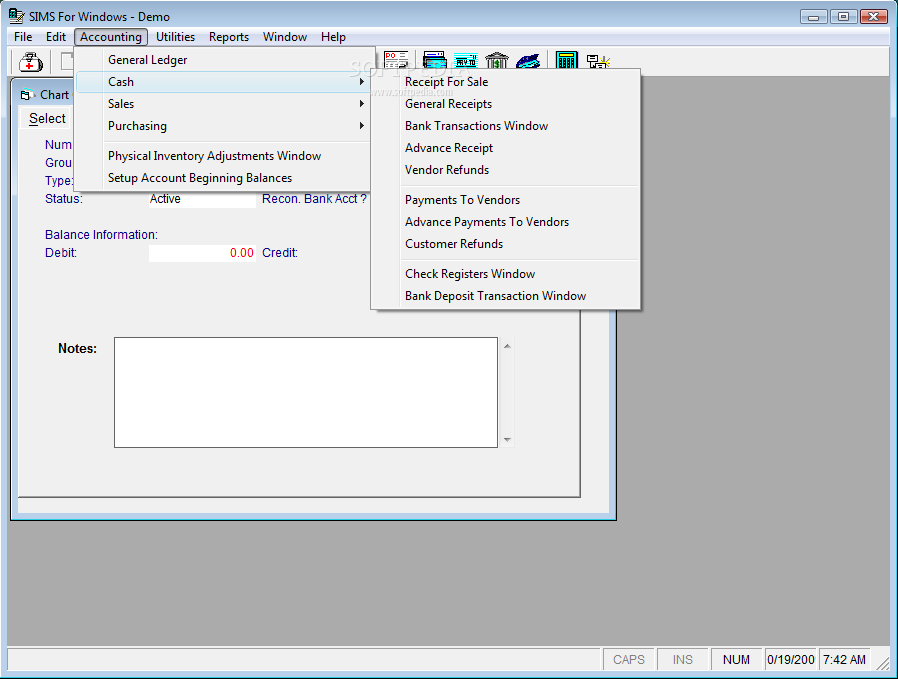Click the INS status bar indicator
Viewport: 898px width, 679px height.
point(682,660)
